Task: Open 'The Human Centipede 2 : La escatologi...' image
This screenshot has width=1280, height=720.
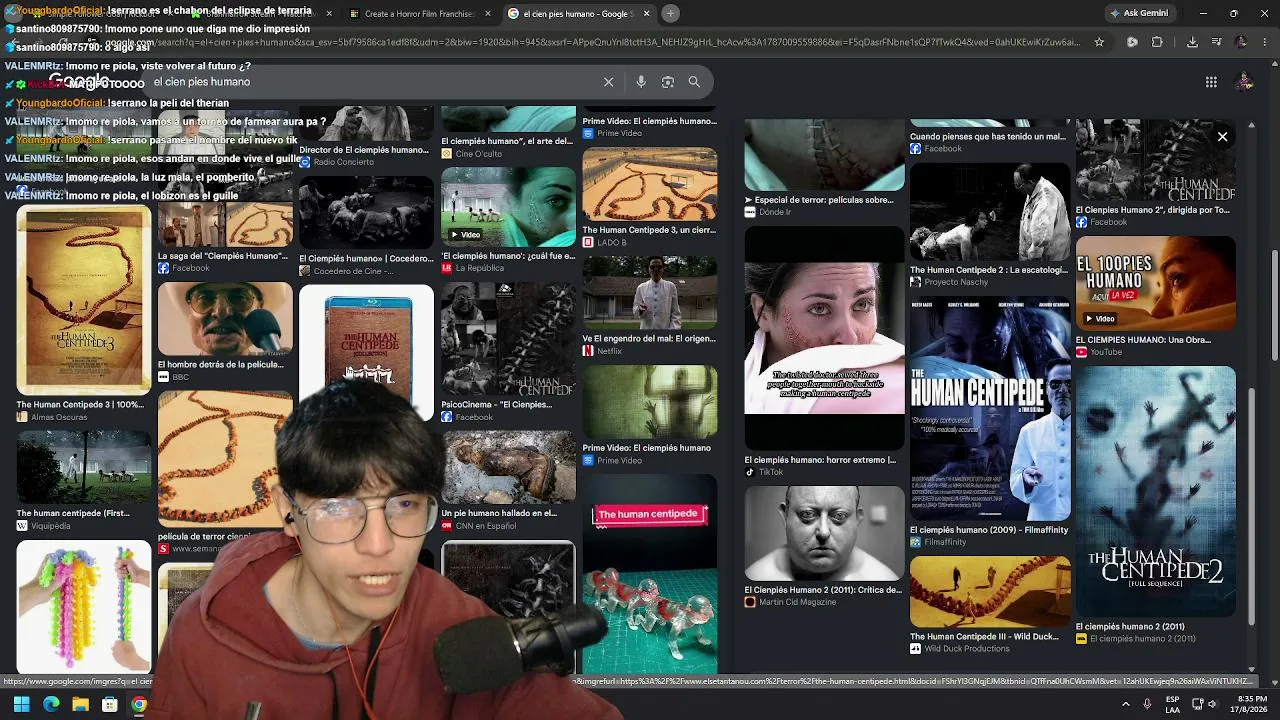Action: pos(990,212)
